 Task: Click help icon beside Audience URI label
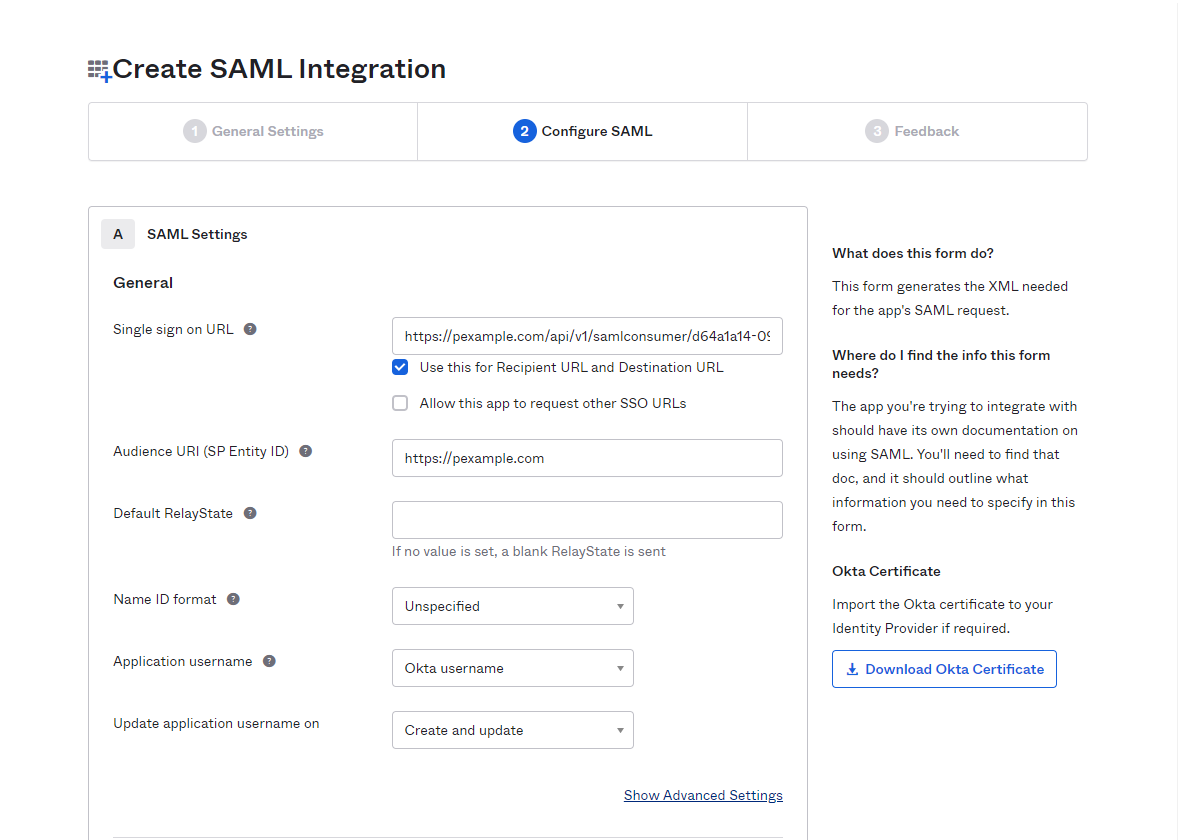(306, 451)
